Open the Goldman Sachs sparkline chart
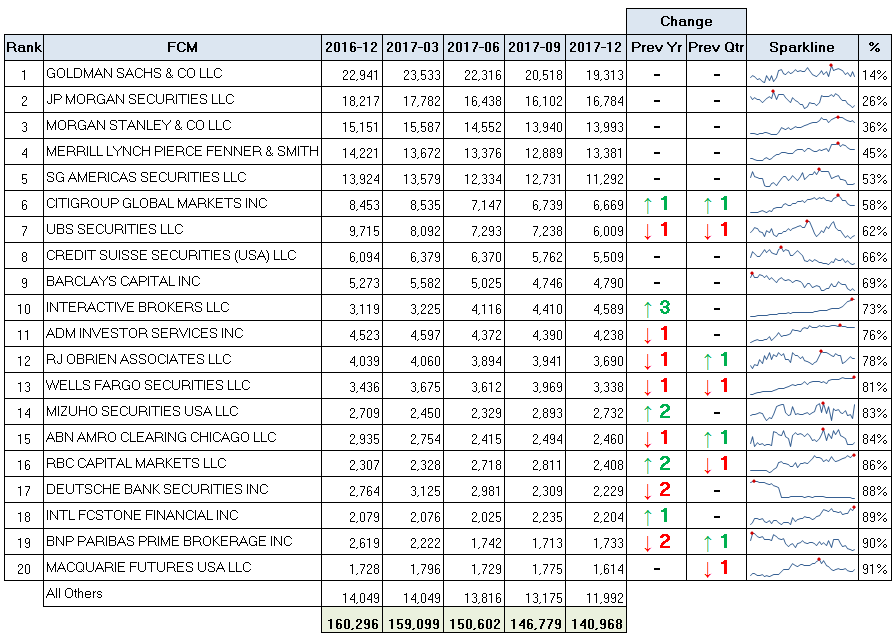This screenshot has width=894, height=636. pyautogui.click(x=802, y=74)
